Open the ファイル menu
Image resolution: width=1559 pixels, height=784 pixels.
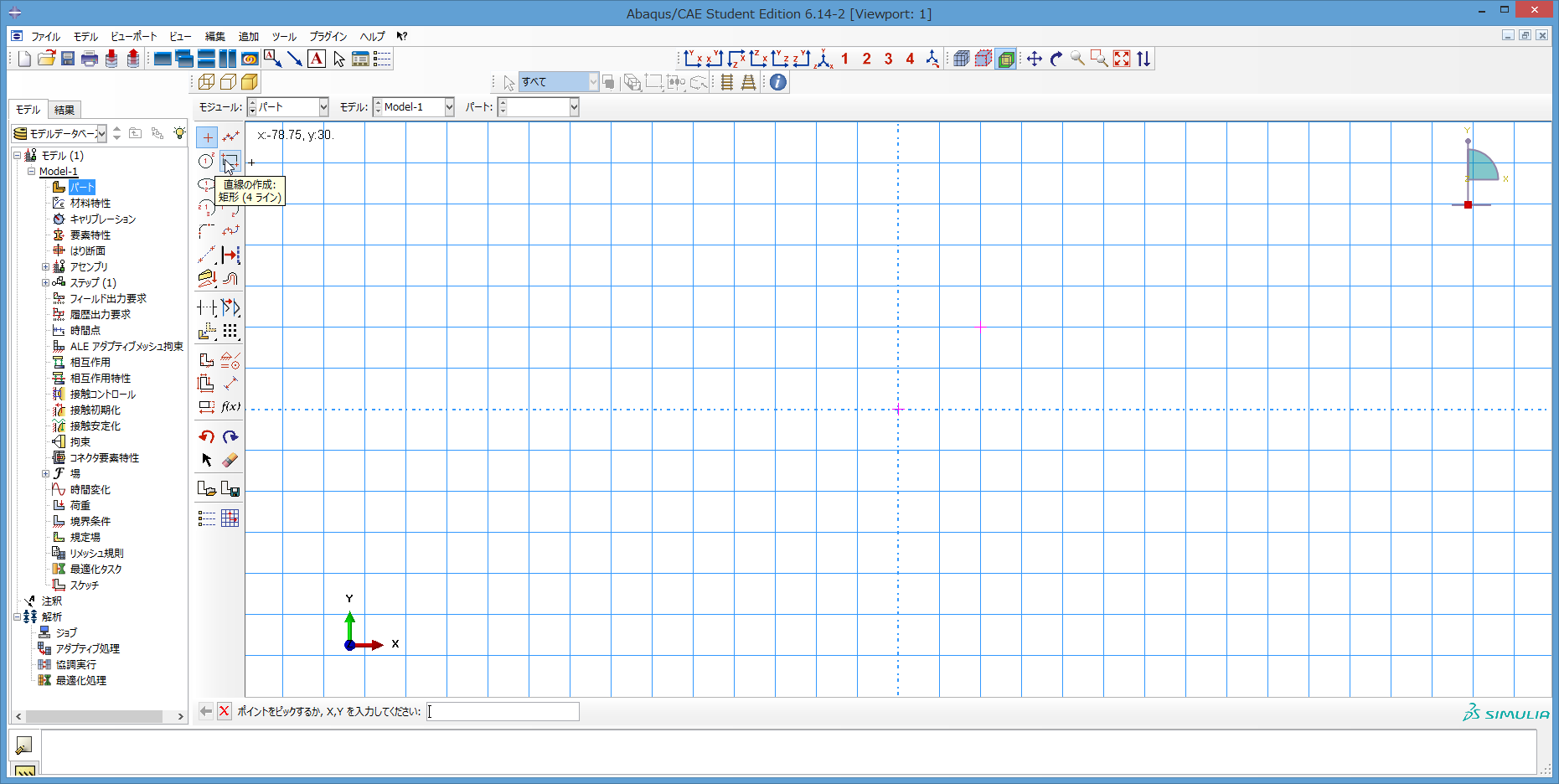tap(46, 37)
